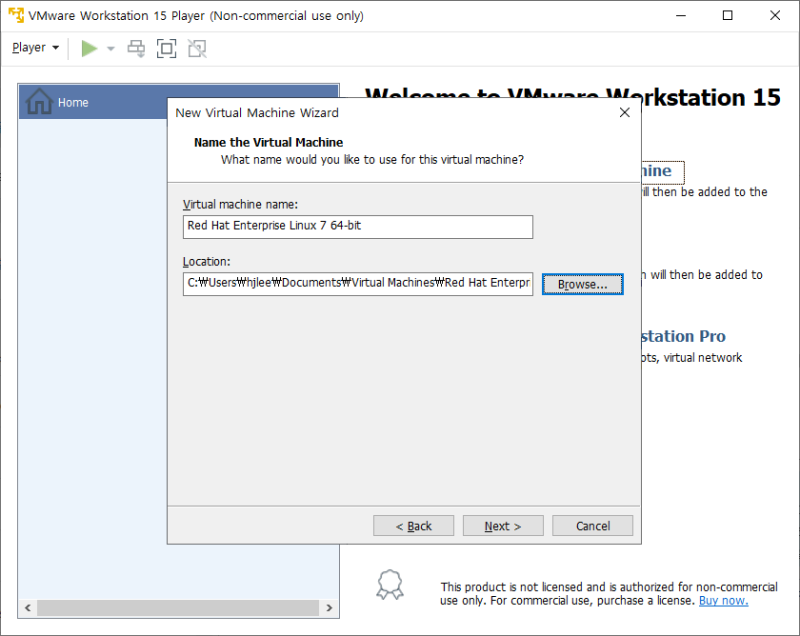
Task: Click the Back button in the wizard
Action: 413,525
